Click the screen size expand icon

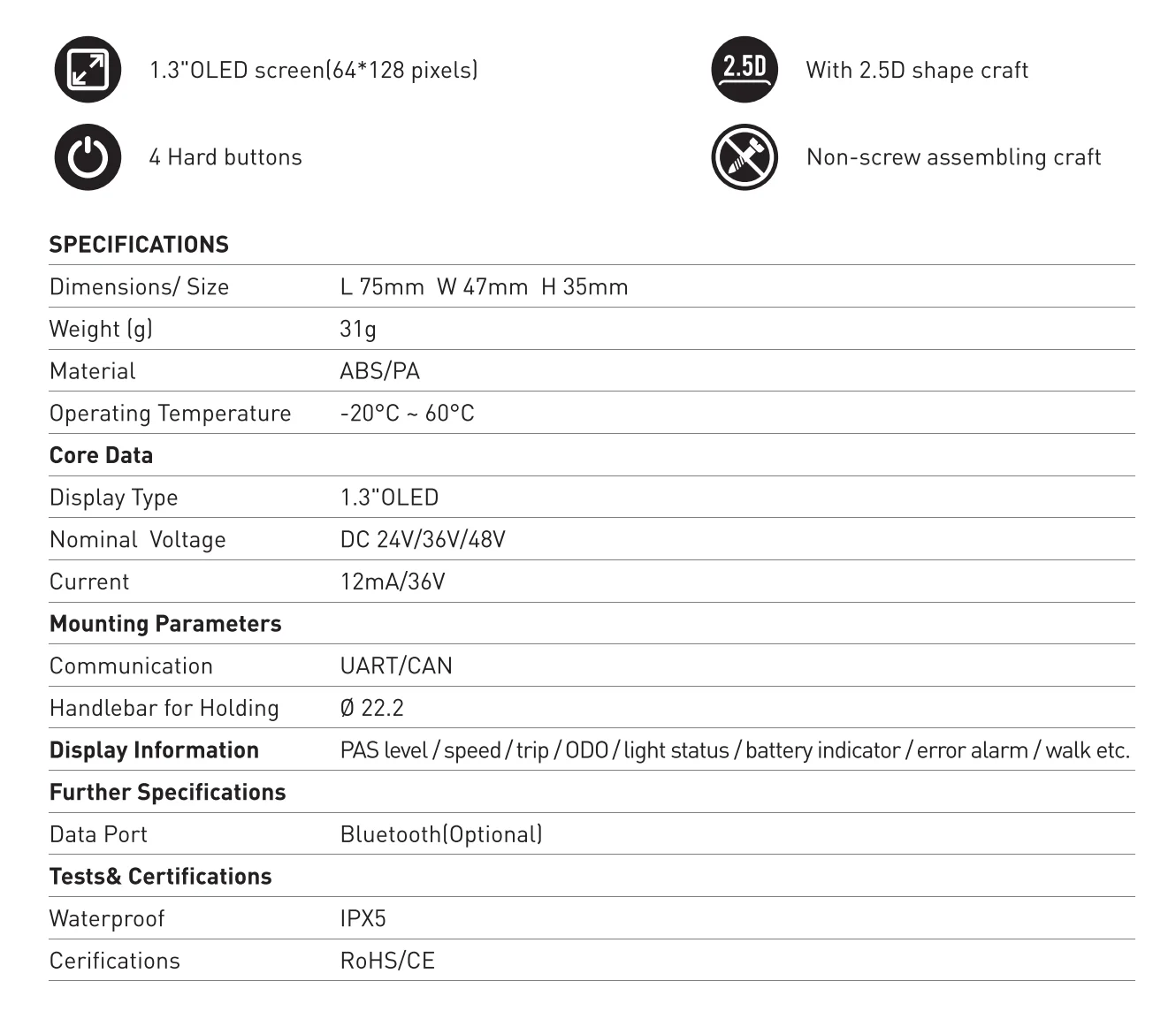pyautogui.click(x=88, y=70)
